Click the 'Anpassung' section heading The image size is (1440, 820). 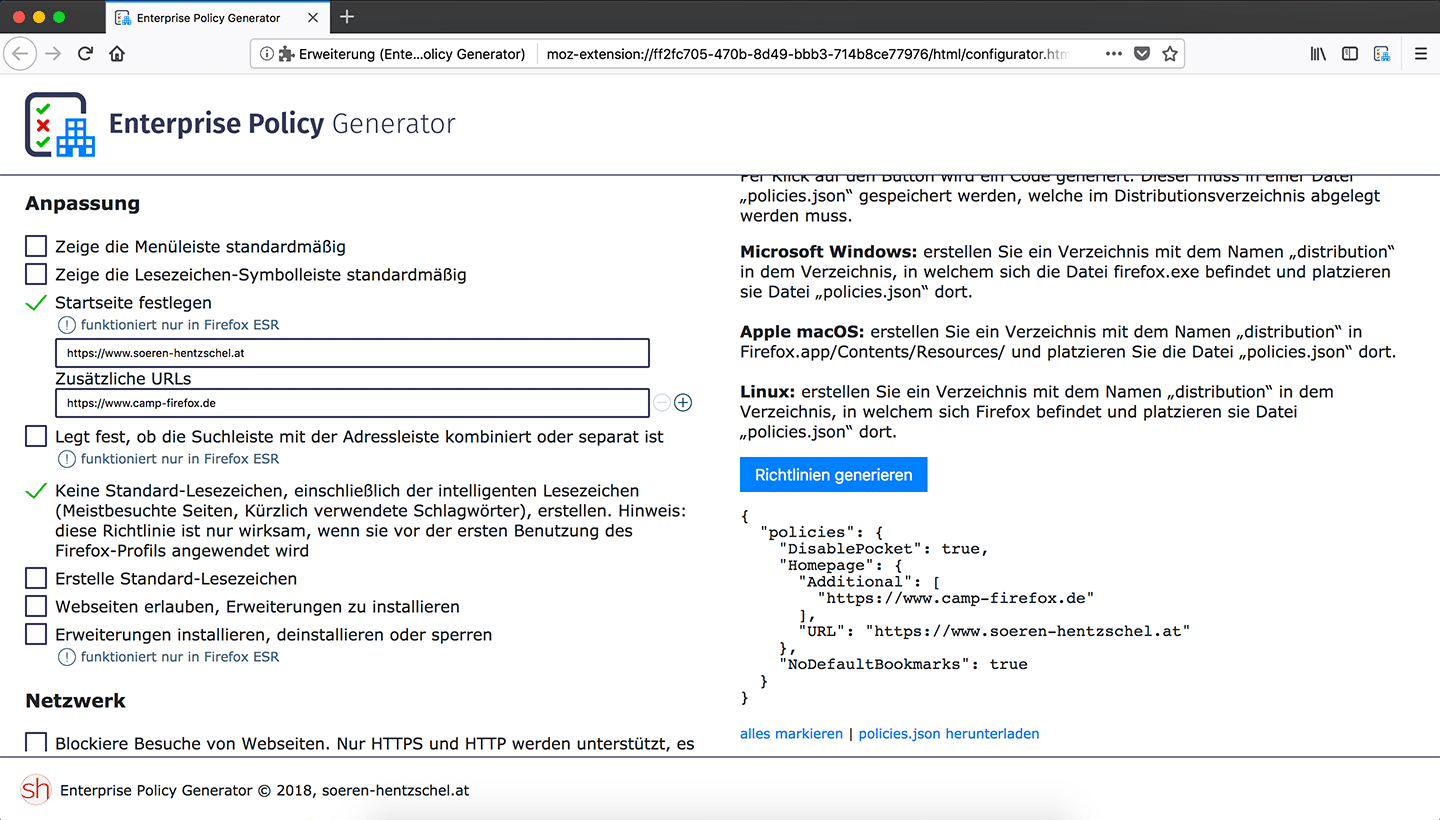(82, 204)
